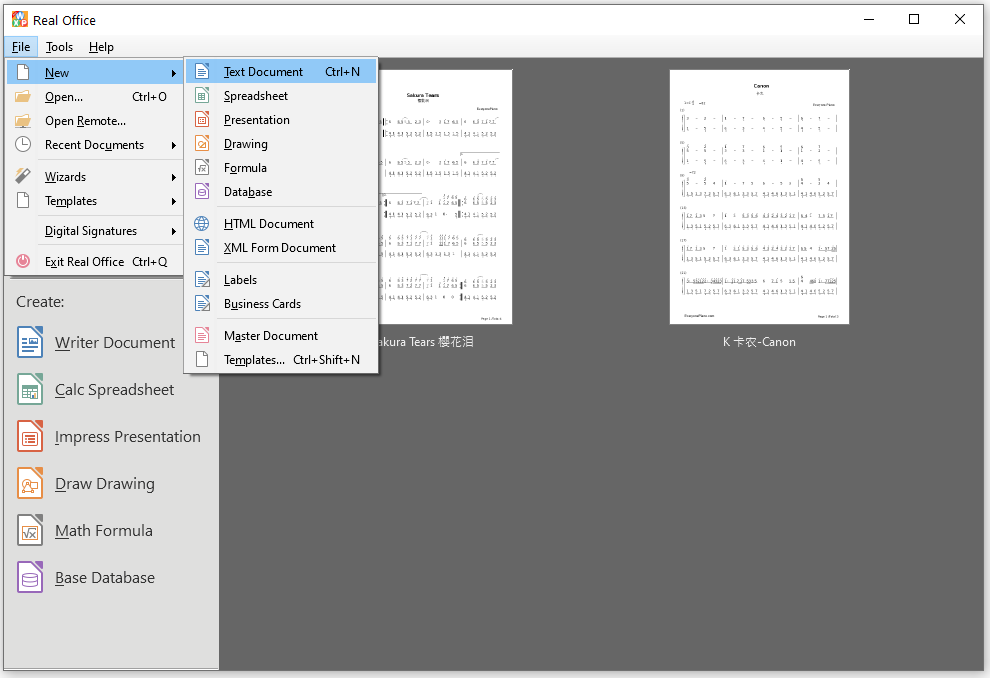Create a new Calc Spreadsheet

pyautogui.click(x=114, y=390)
